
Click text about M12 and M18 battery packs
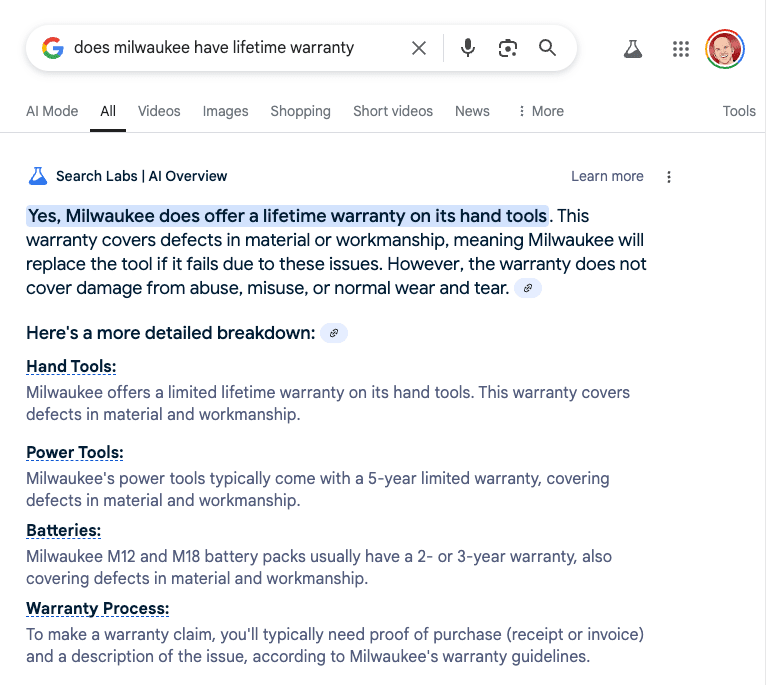[319, 567]
